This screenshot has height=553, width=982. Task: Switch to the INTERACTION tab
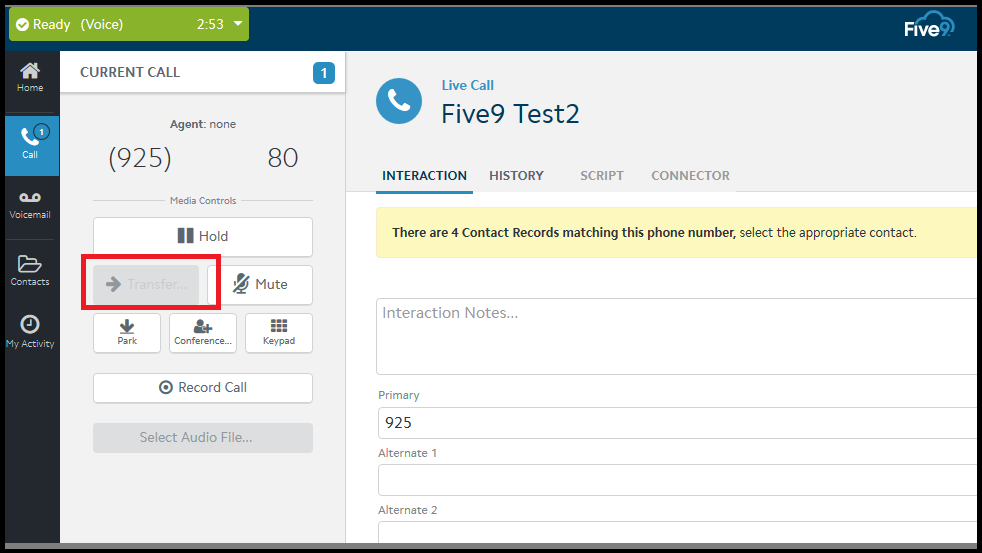[424, 176]
